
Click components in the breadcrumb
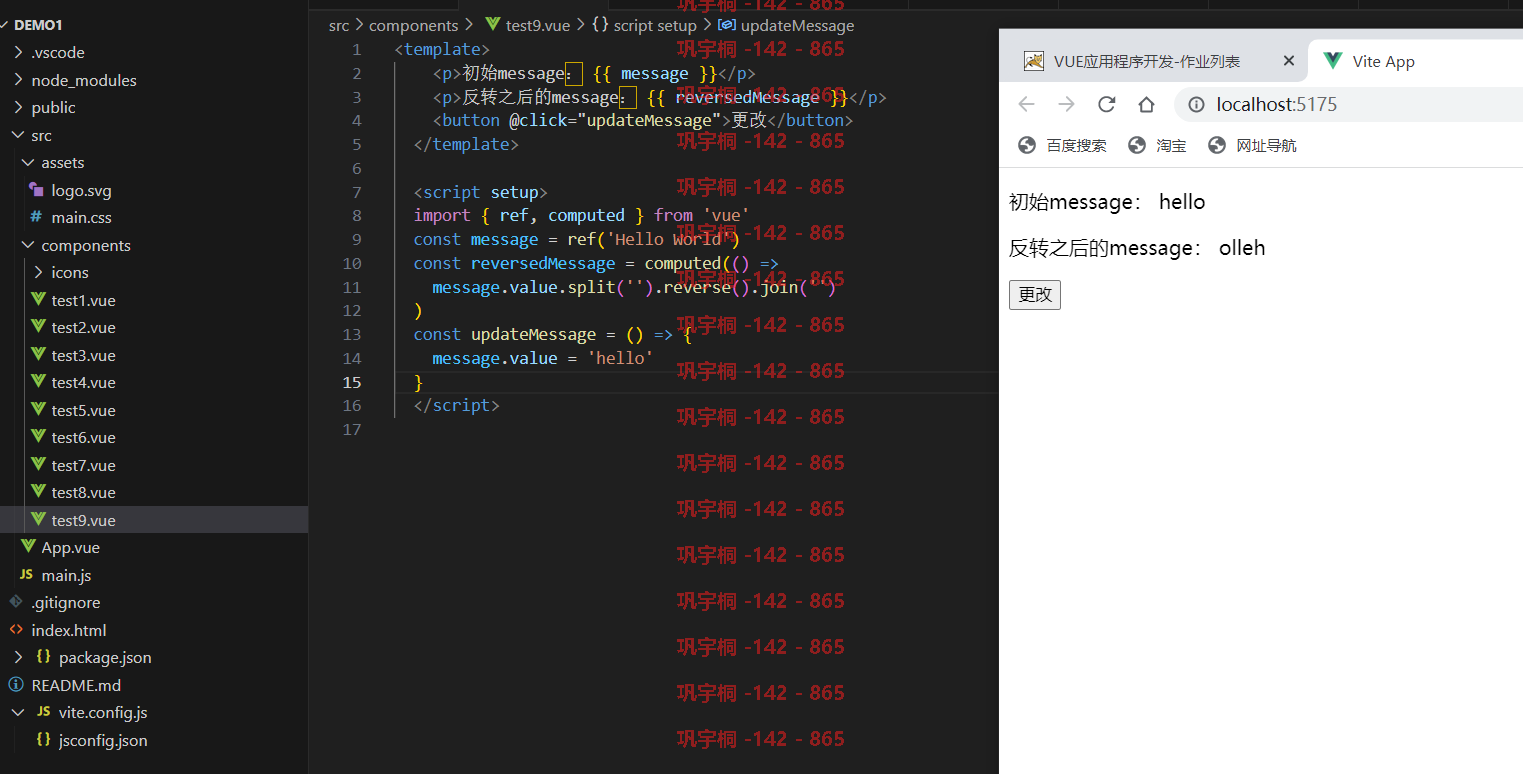point(413,26)
